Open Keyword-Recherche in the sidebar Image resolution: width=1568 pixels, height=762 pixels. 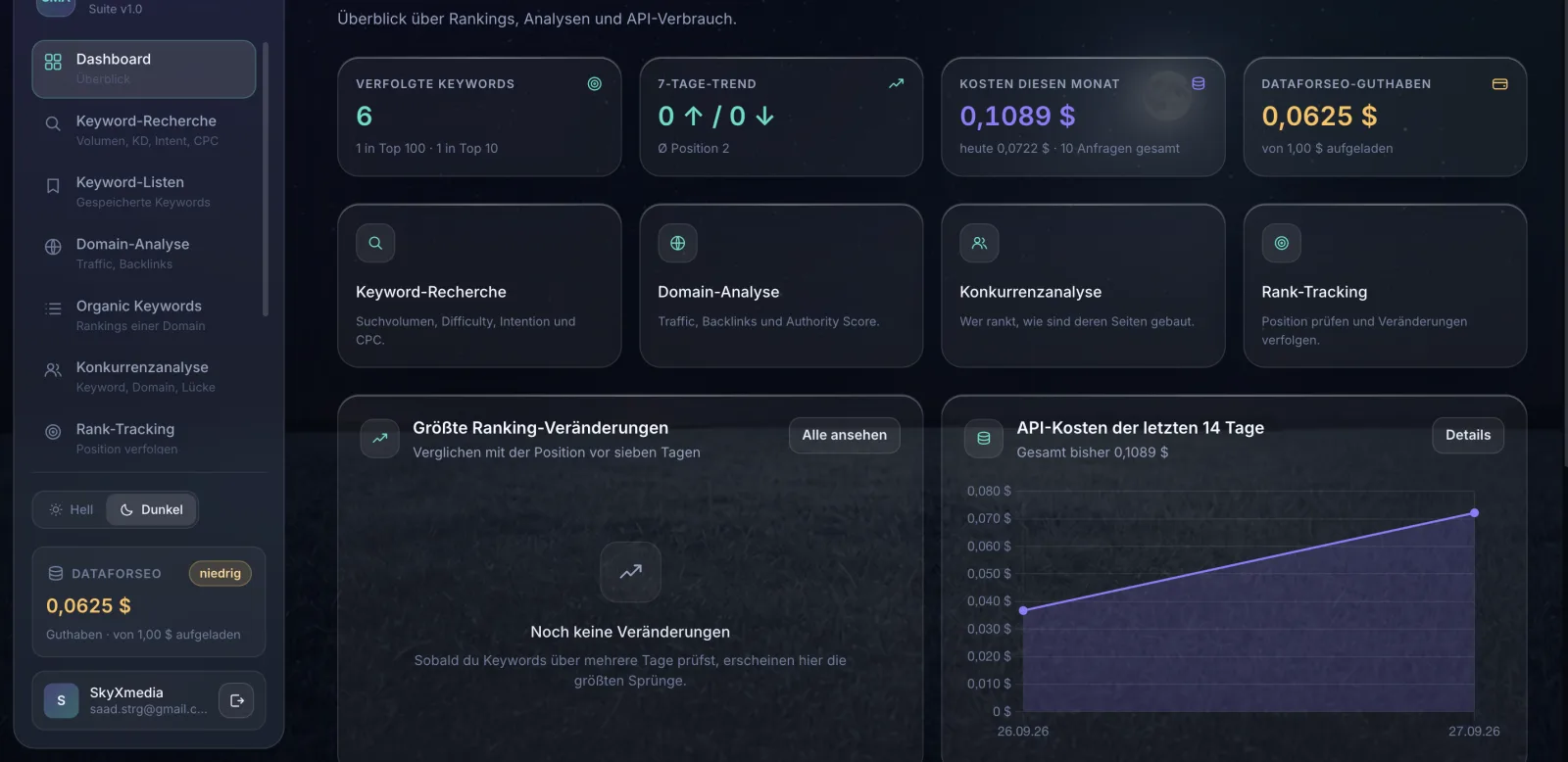[x=144, y=130]
